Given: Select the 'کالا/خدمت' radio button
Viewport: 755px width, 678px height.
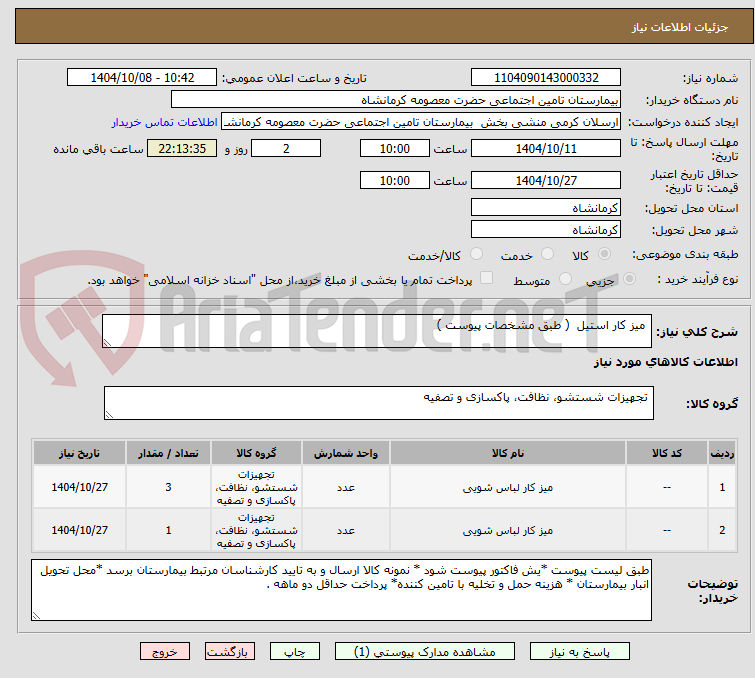Looking at the screenshot, I should (476, 254).
